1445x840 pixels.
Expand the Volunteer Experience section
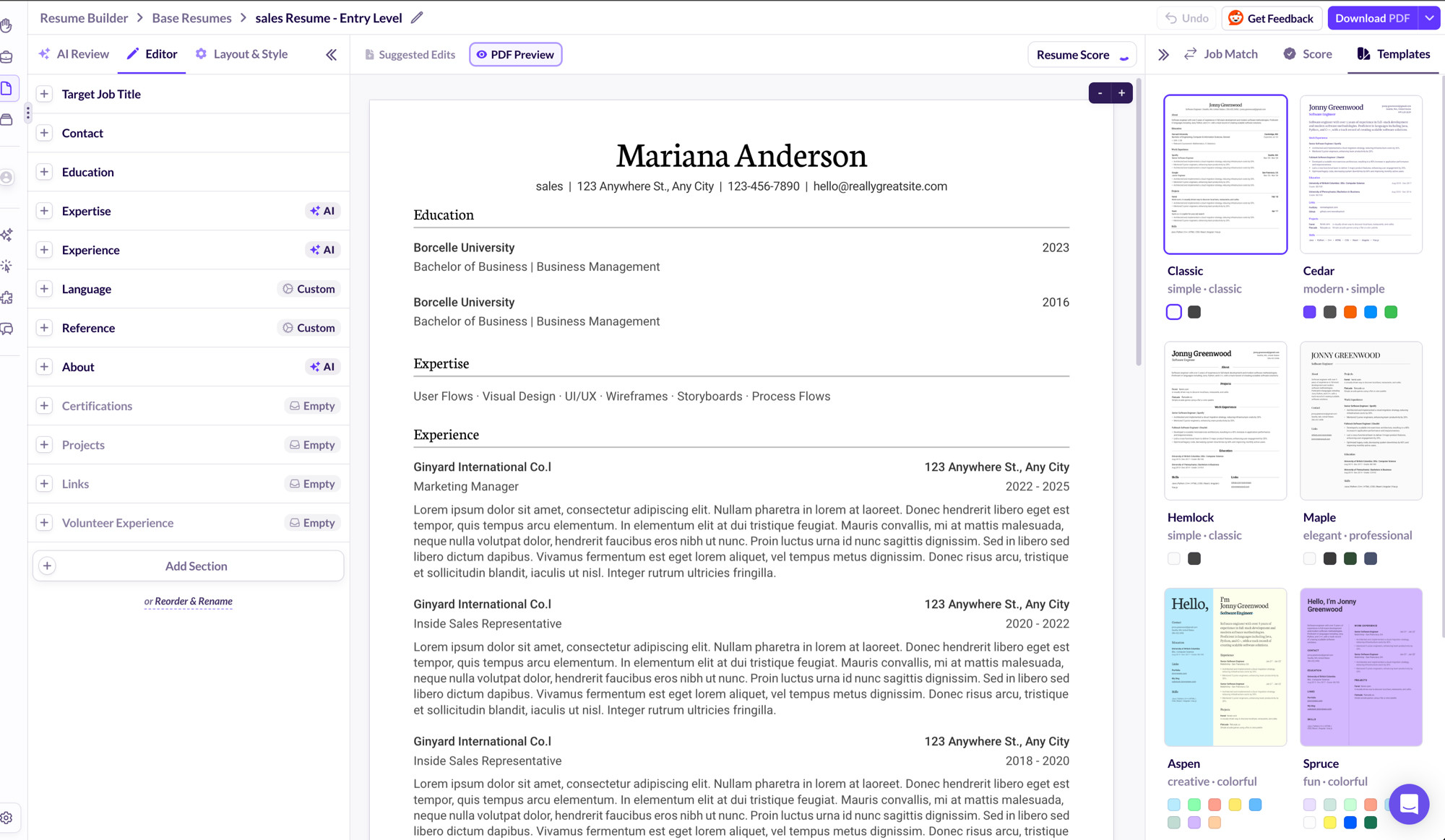(44, 523)
